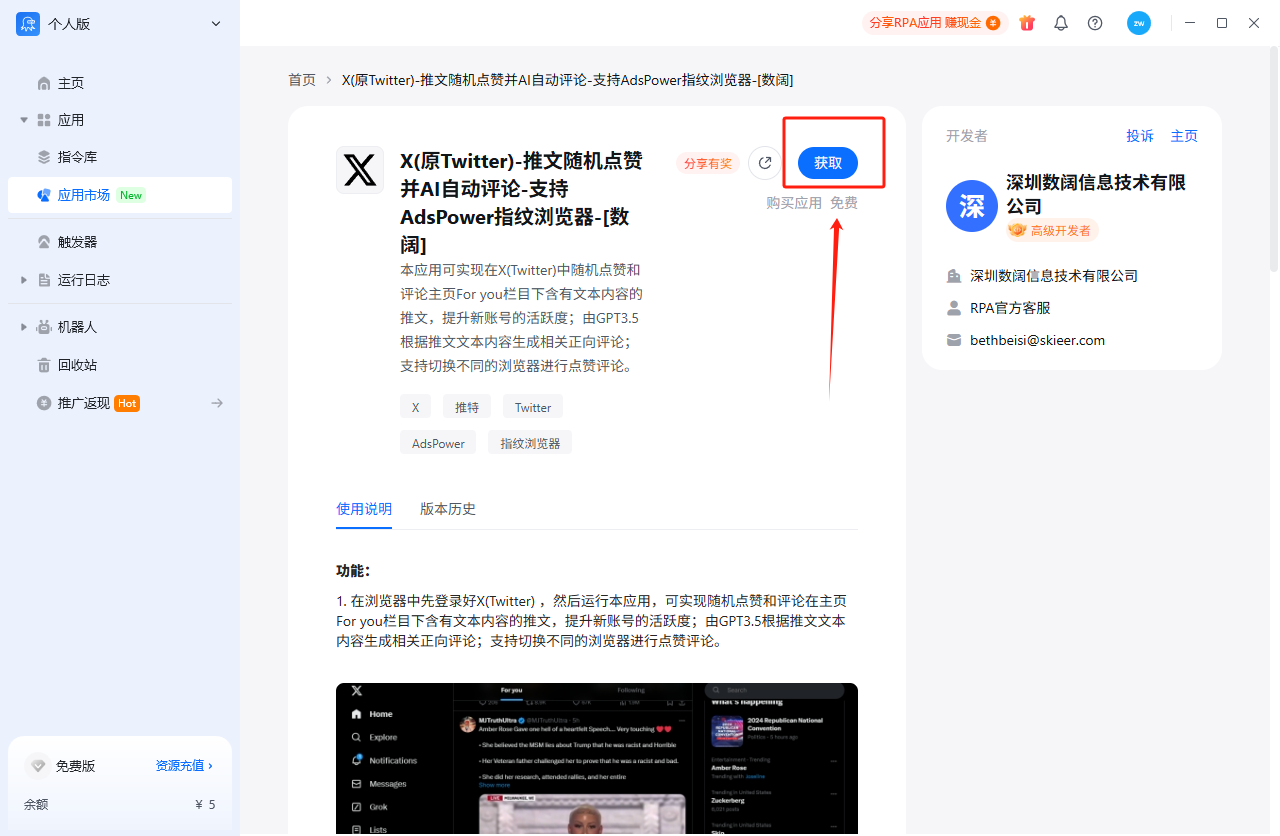Go to 主页 in the sidebar
The image size is (1280, 836).
click(71, 83)
